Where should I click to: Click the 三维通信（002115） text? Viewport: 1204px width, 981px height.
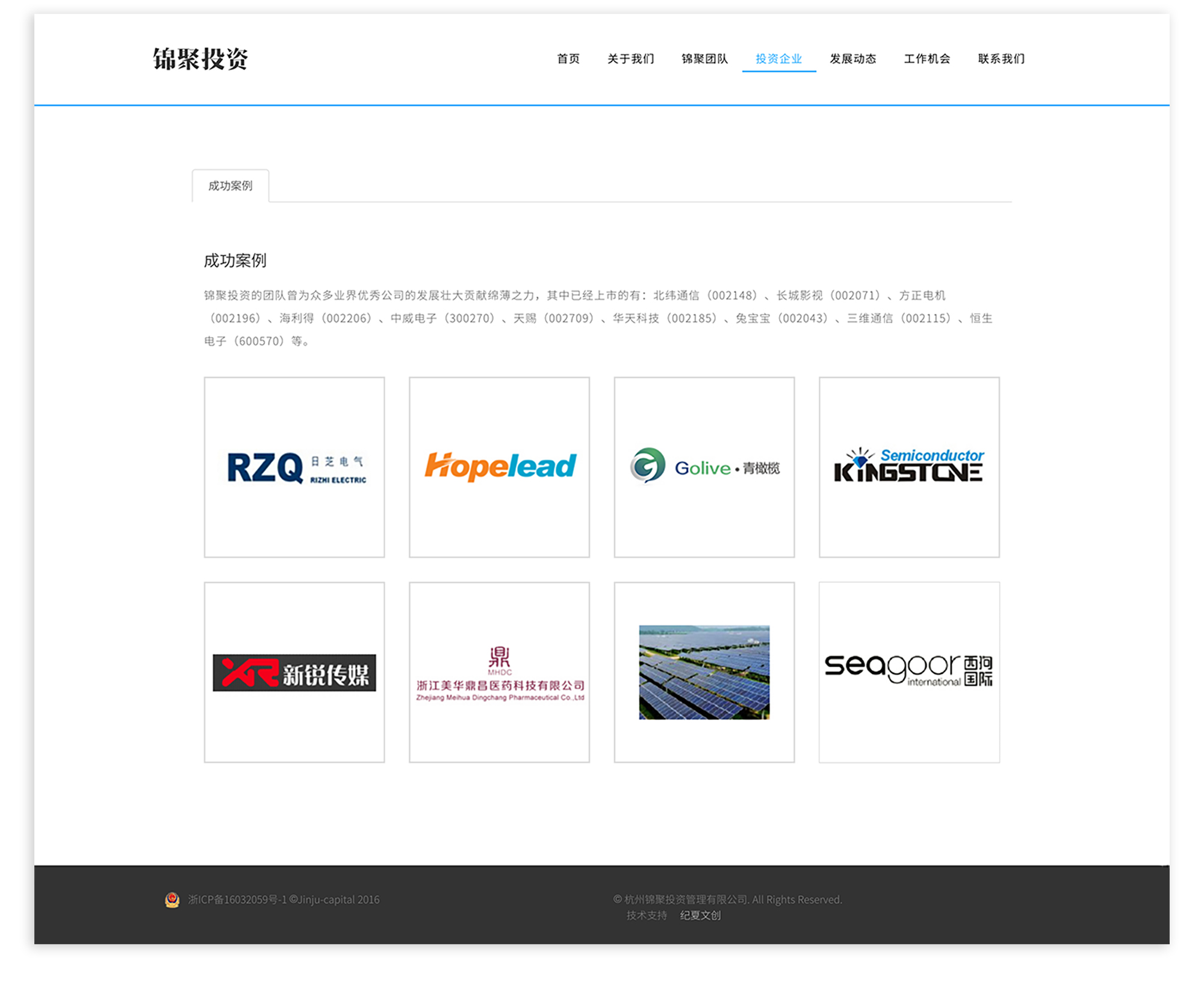[899, 318]
